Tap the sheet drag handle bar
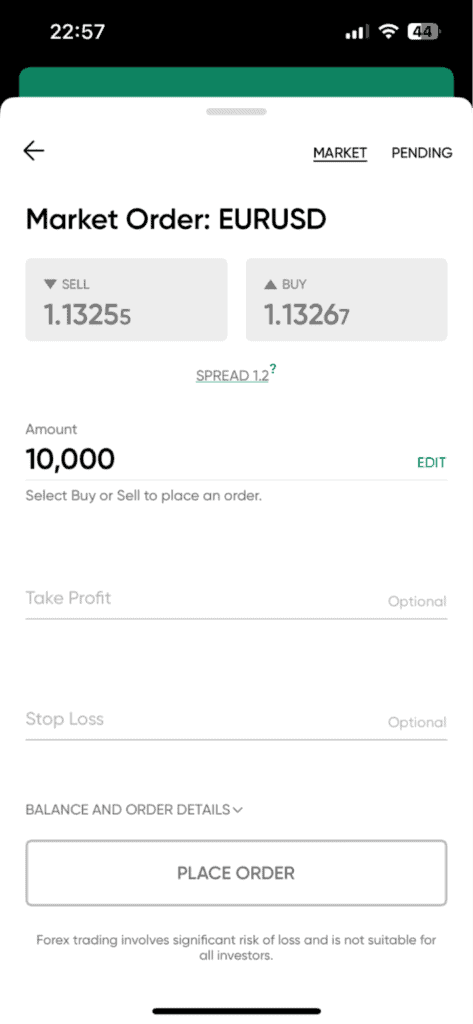Screen dimensions: 473x1024 (x=236, y=112)
